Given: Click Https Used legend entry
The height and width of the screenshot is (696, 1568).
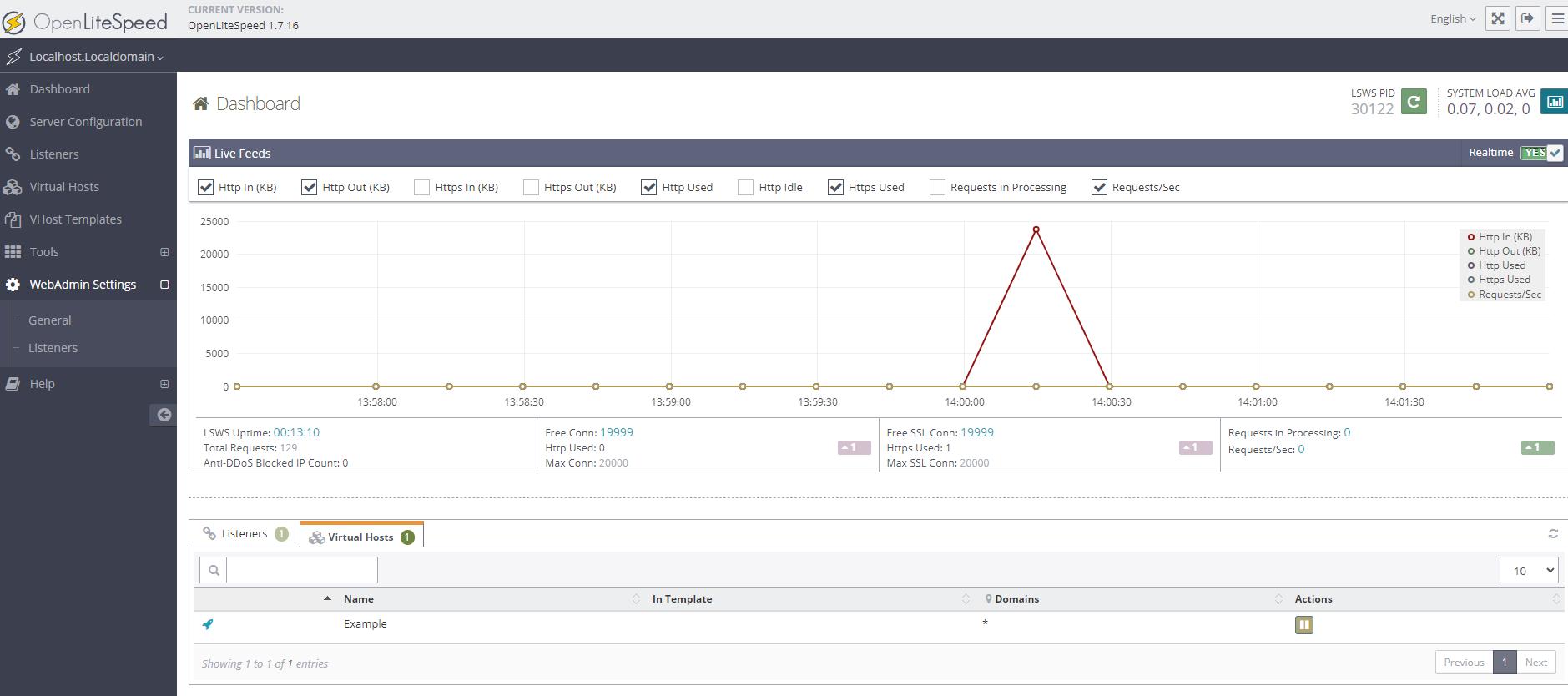Looking at the screenshot, I should click(1499, 280).
